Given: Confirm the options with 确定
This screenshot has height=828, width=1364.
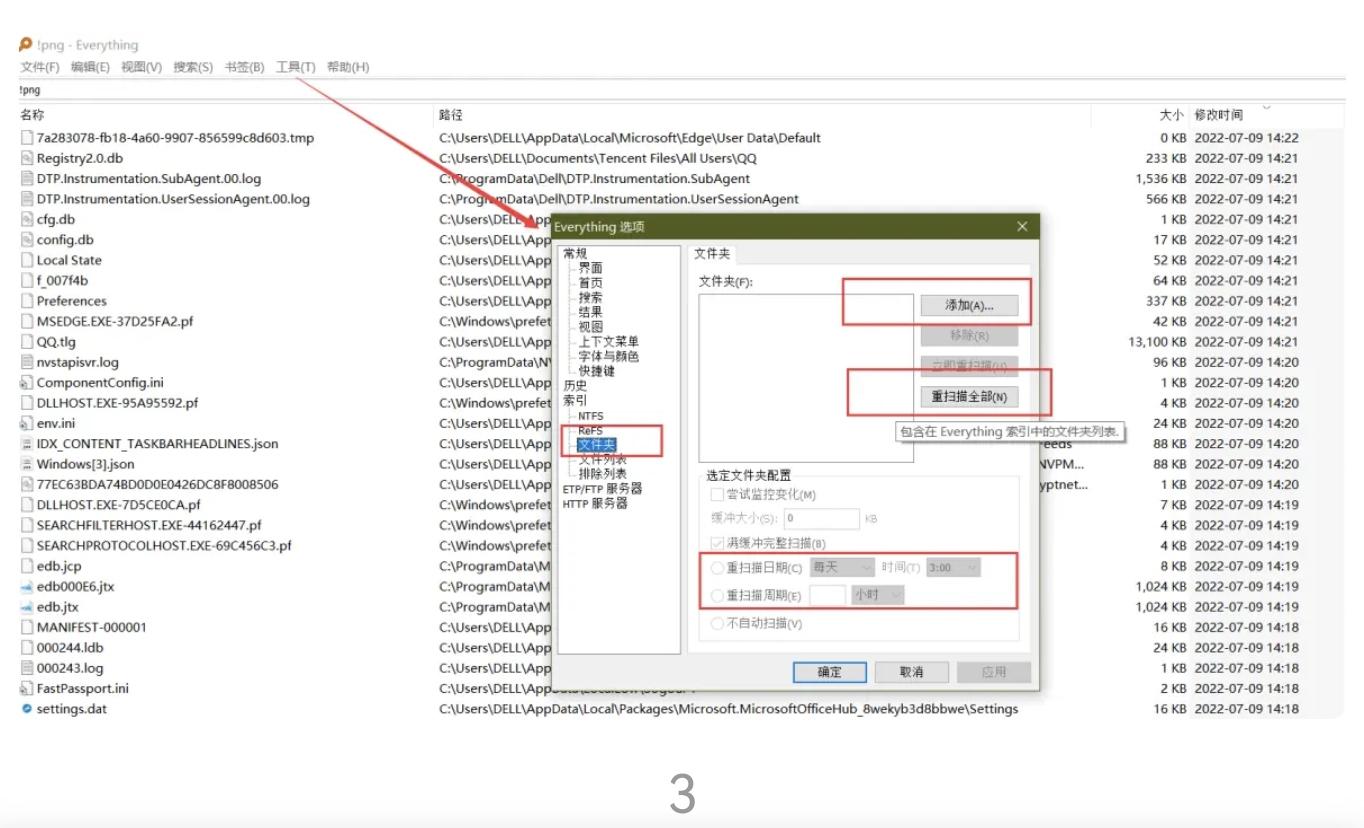Looking at the screenshot, I should pos(830,672).
